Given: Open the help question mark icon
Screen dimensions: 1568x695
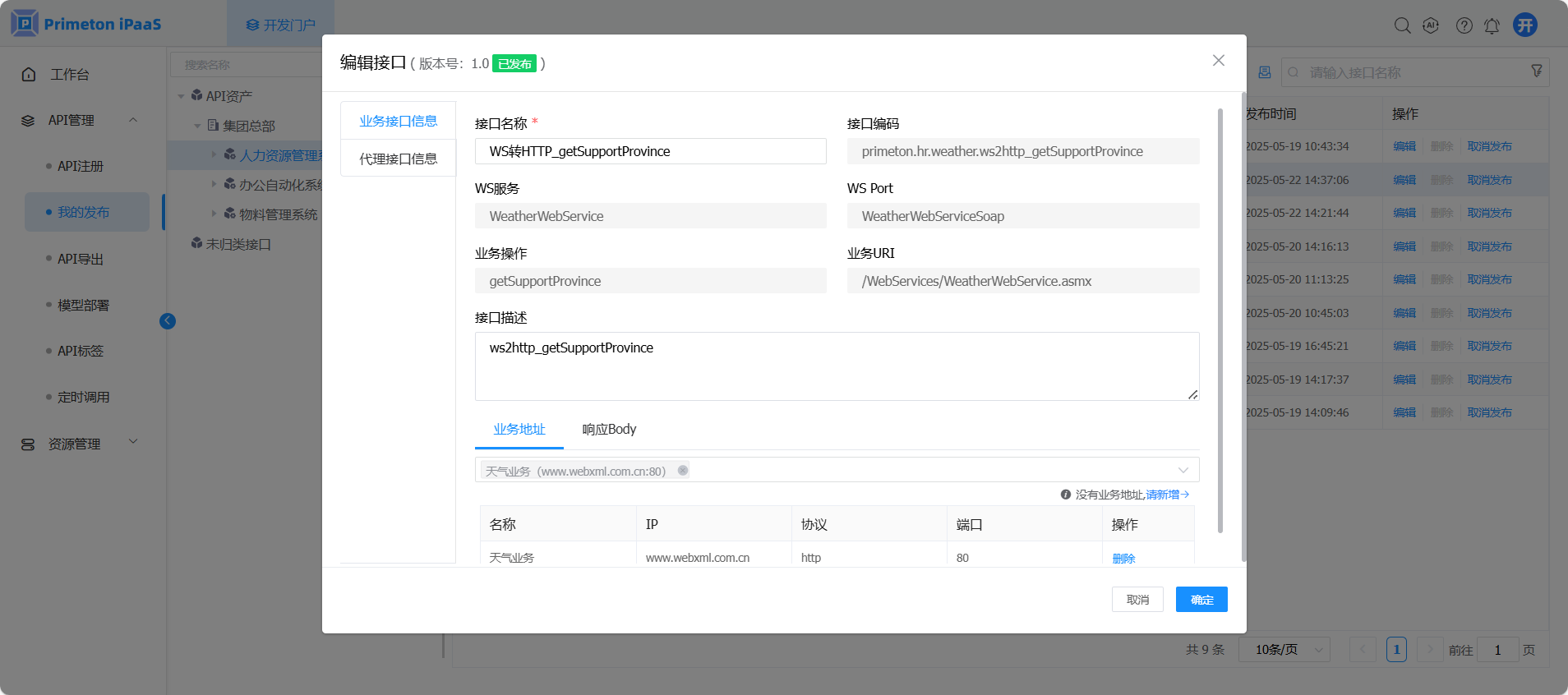Looking at the screenshot, I should coord(1464,25).
